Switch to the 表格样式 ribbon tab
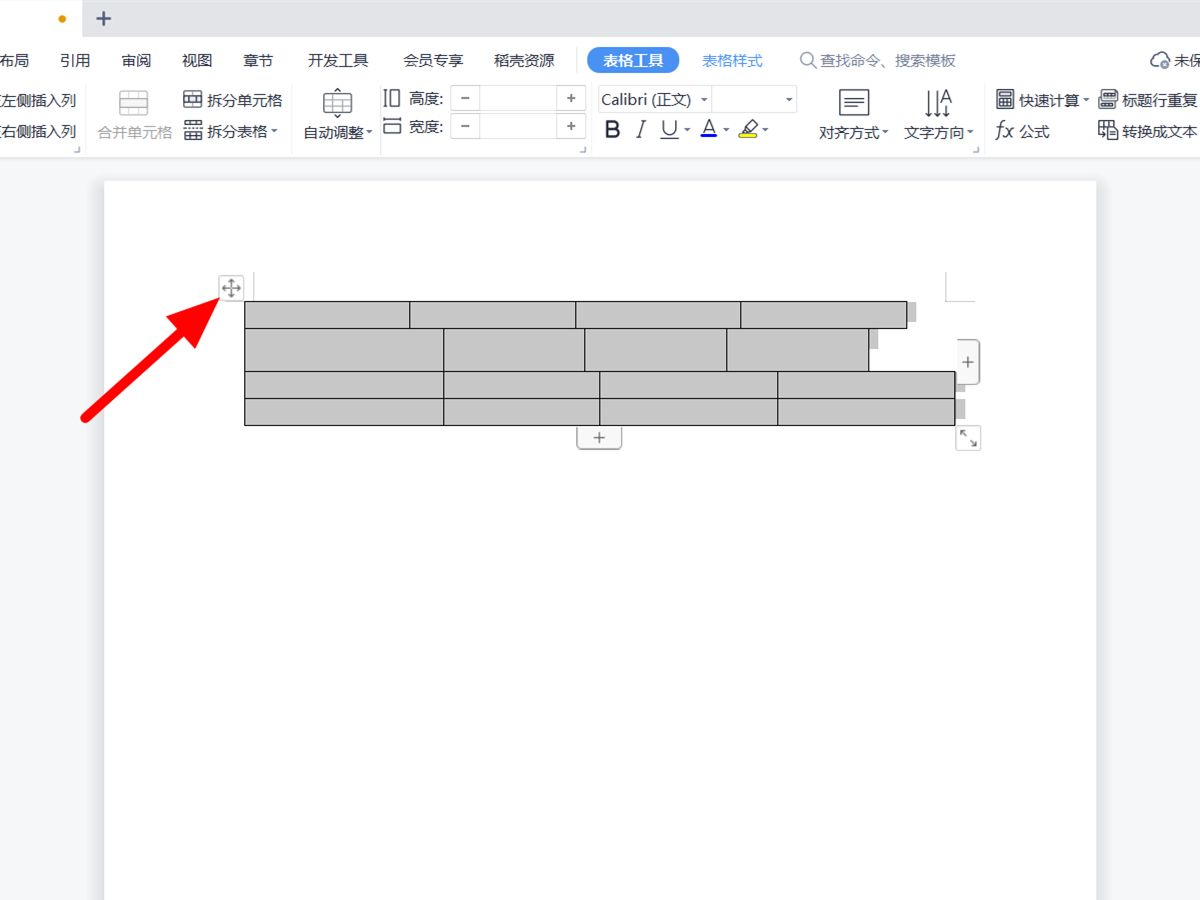The width and height of the screenshot is (1200, 900). click(732, 60)
